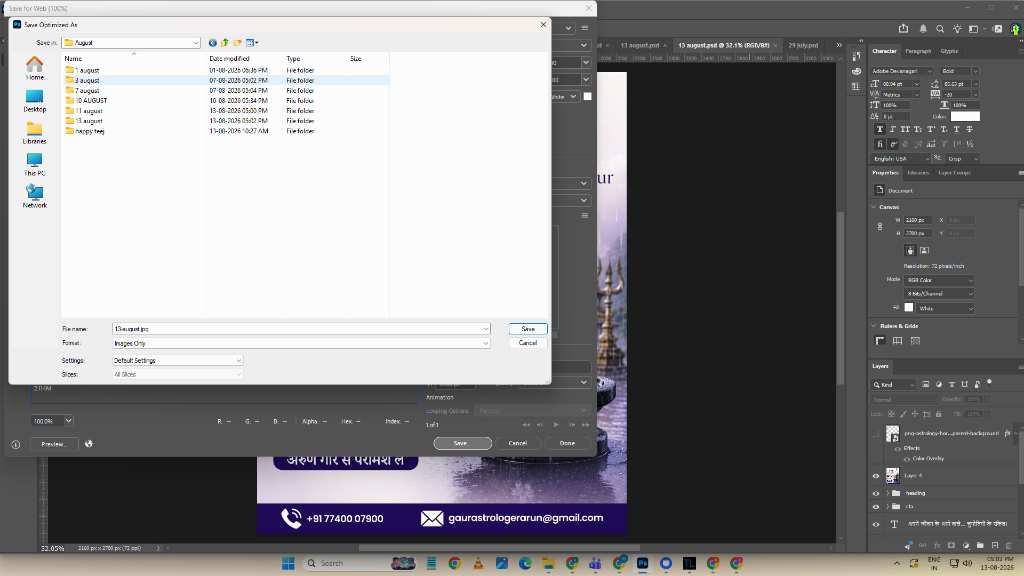Expand the heading layer group
The image size is (1024, 576).
pyautogui.click(x=887, y=493)
